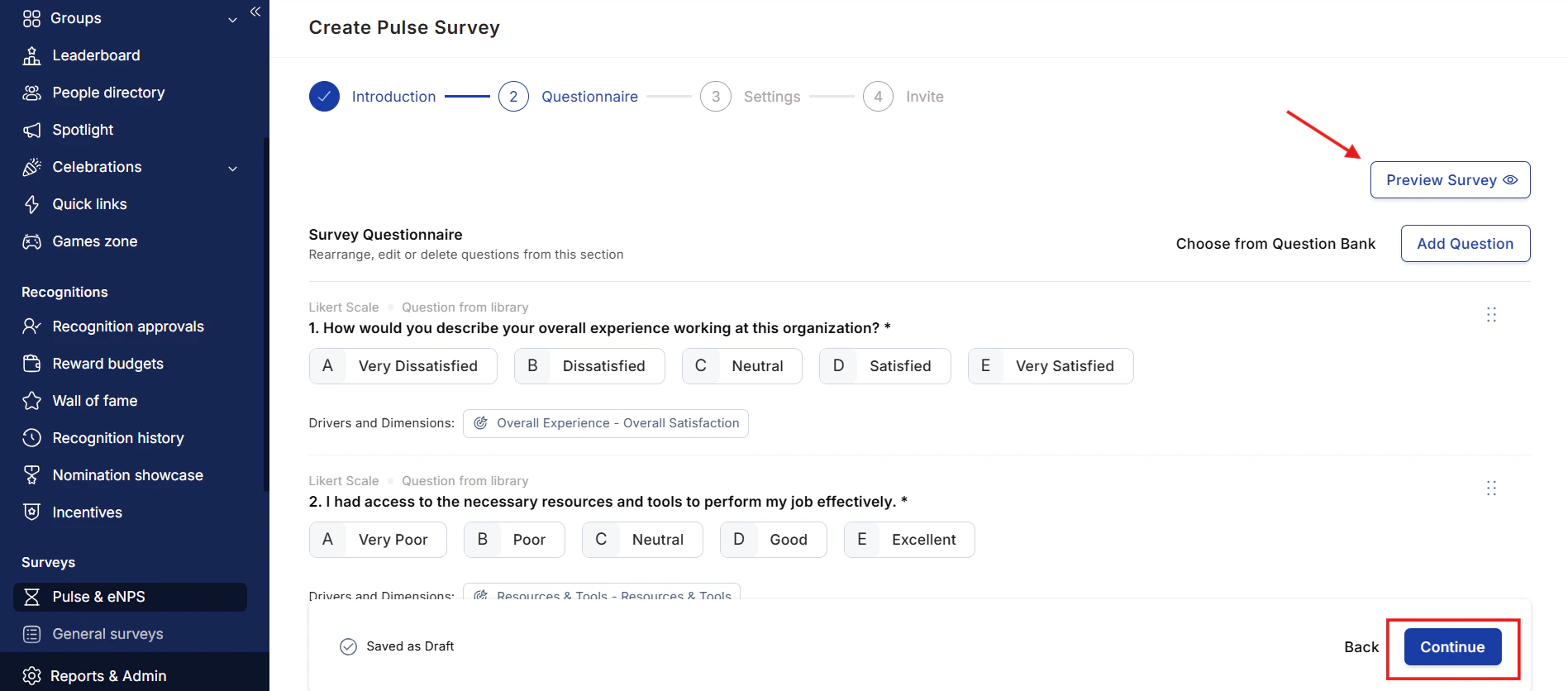Viewport: 1568px width, 691px height.
Task: Click the Recognition history clock icon
Action: pos(31,438)
